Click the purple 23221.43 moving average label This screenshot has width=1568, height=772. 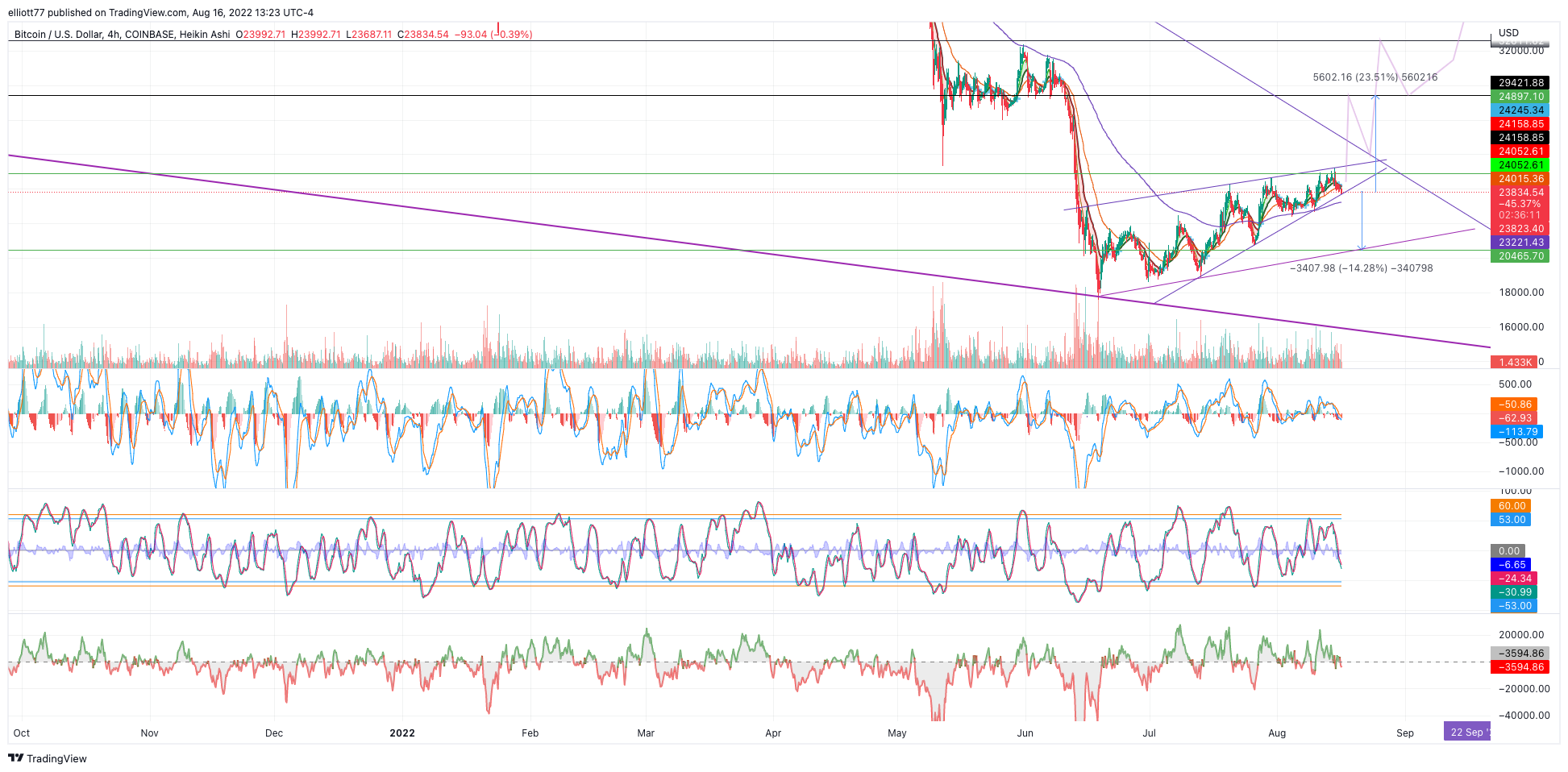pyautogui.click(x=1520, y=243)
